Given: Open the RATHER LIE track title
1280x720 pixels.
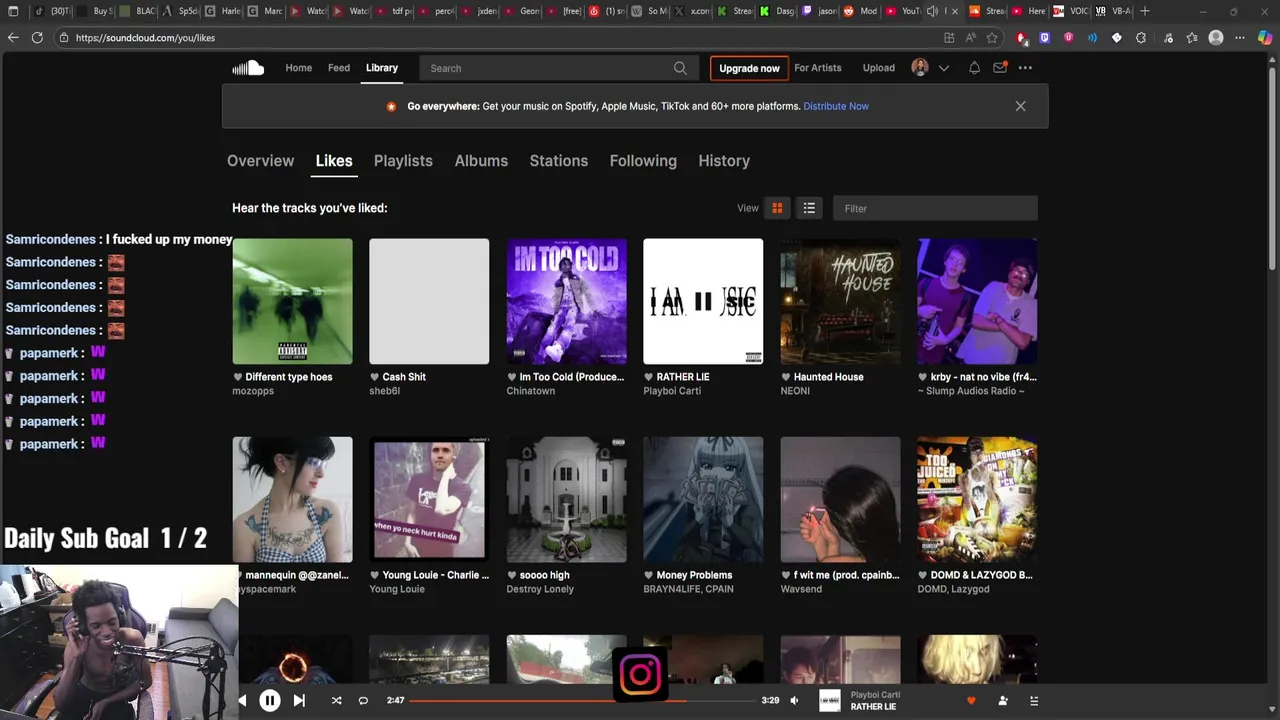Looking at the screenshot, I should click(x=683, y=377).
